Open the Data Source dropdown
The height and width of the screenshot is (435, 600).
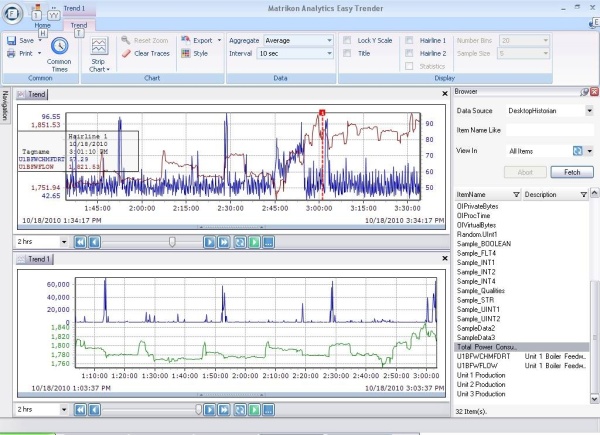(589, 111)
